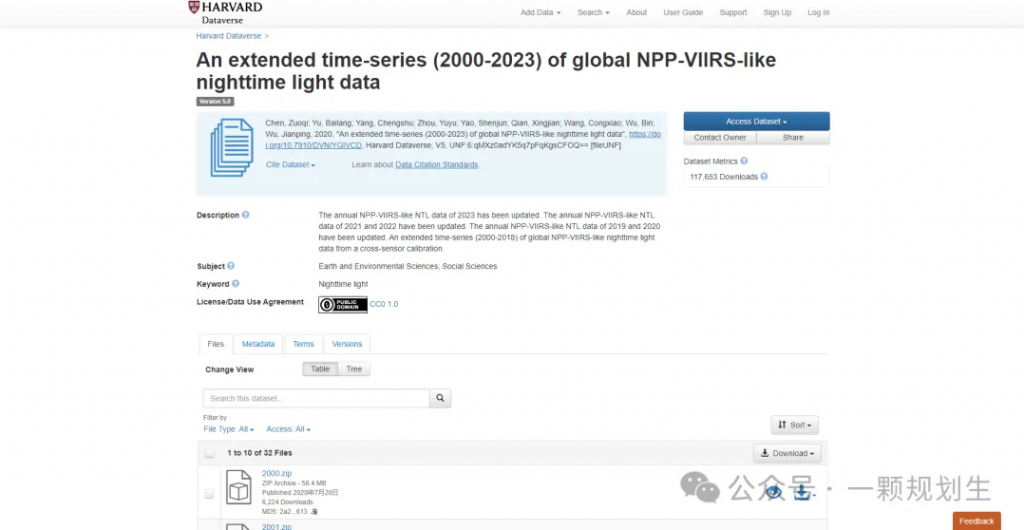1024x530 pixels.
Task: Open the Access Dataset dropdown
Action: [756, 121]
